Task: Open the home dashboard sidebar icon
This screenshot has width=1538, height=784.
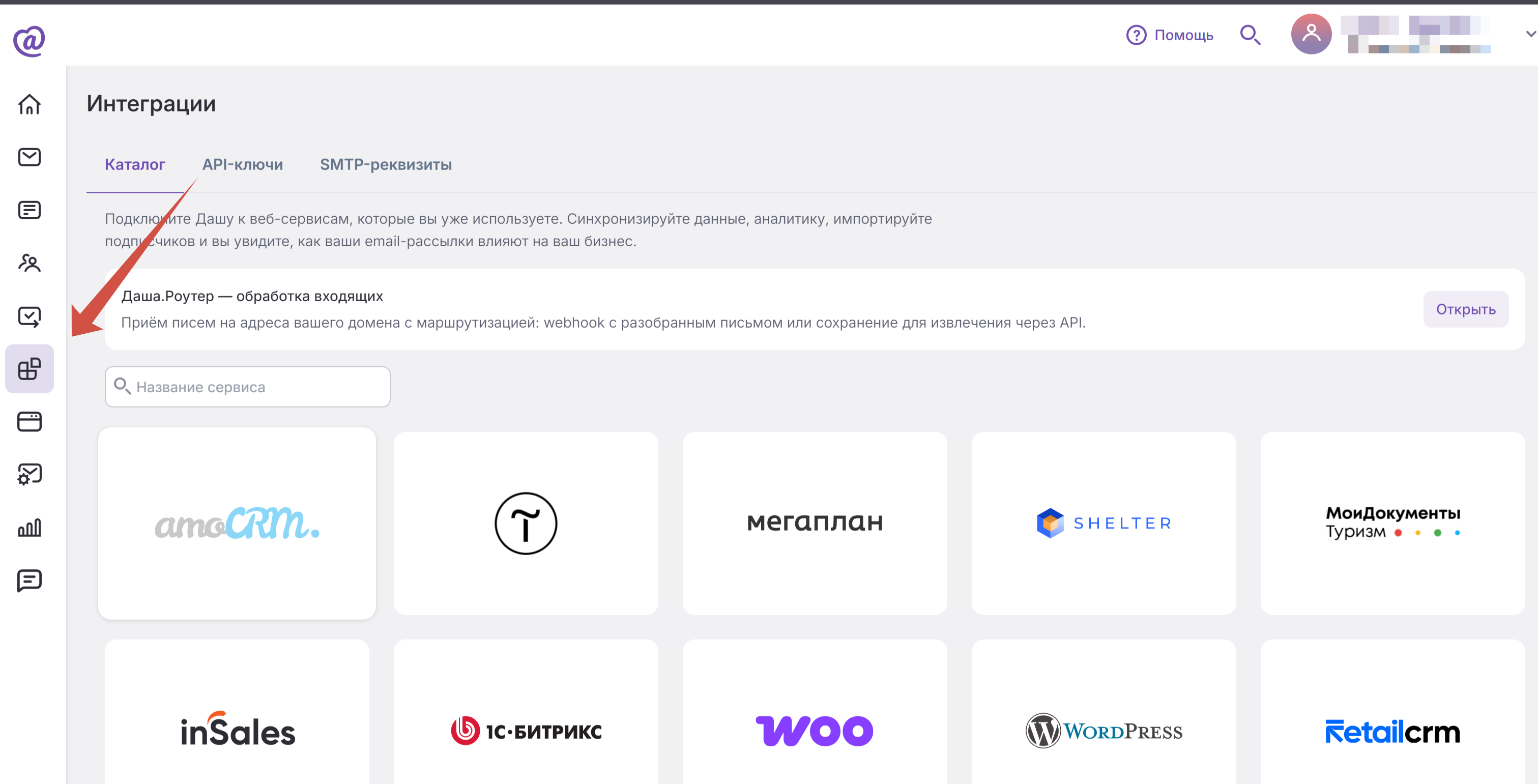Action: (x=30, y=104)
